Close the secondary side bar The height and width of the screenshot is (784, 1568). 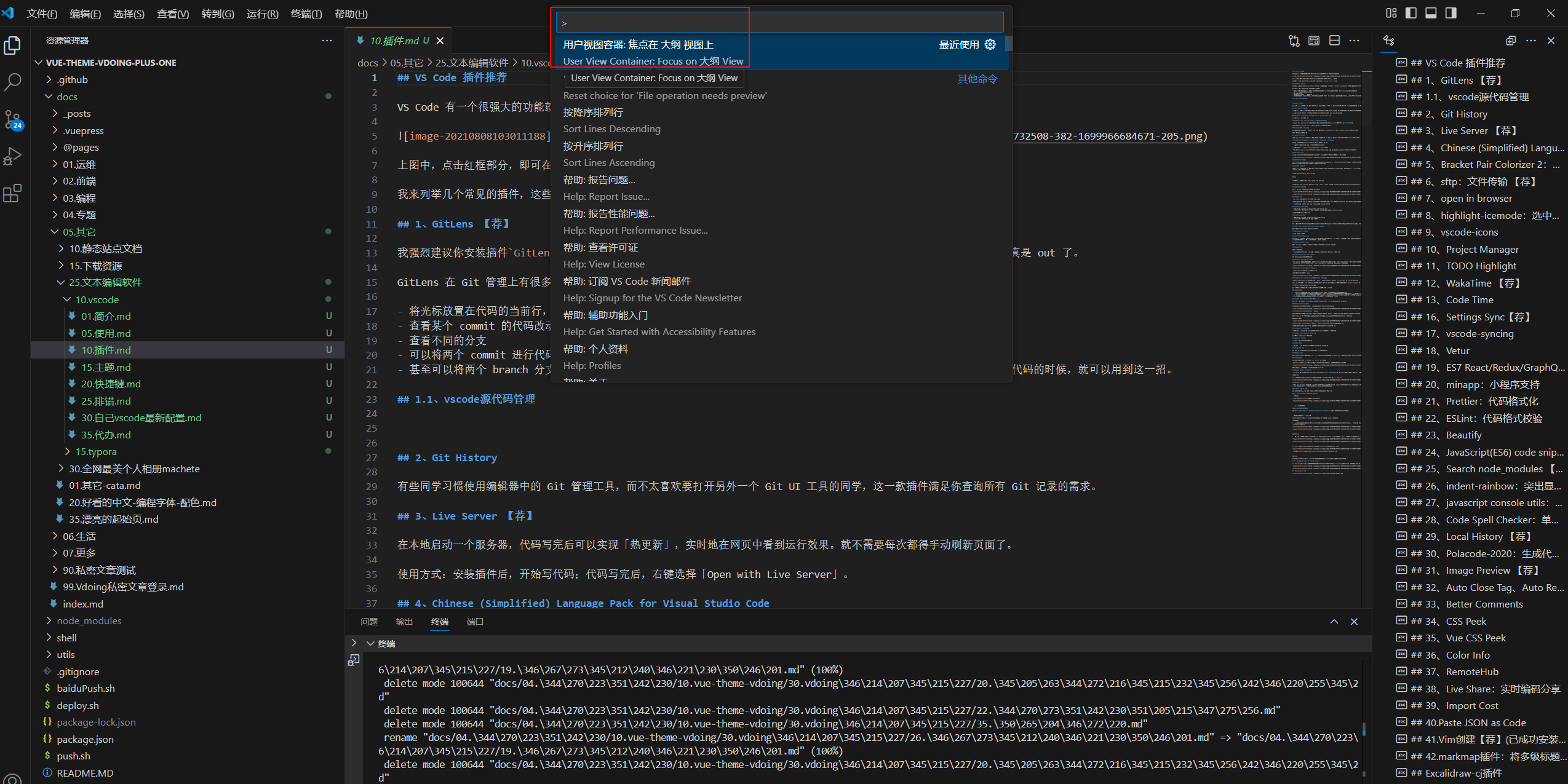pyautogui.click(x=1551, y=41)
